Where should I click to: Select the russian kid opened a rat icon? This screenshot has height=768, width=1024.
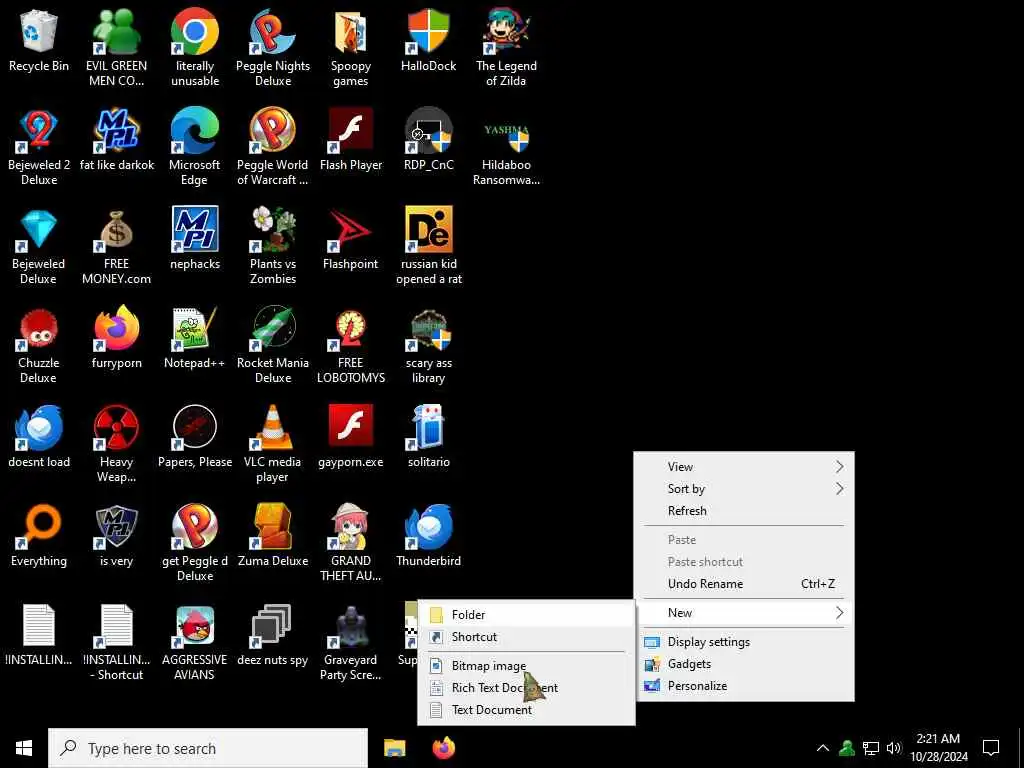(428, 247)
